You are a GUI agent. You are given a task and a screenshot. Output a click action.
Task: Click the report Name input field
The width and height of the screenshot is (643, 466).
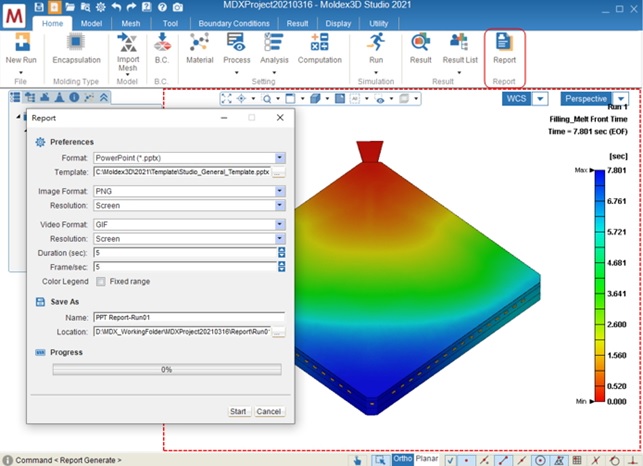click(x=189, y=317)
